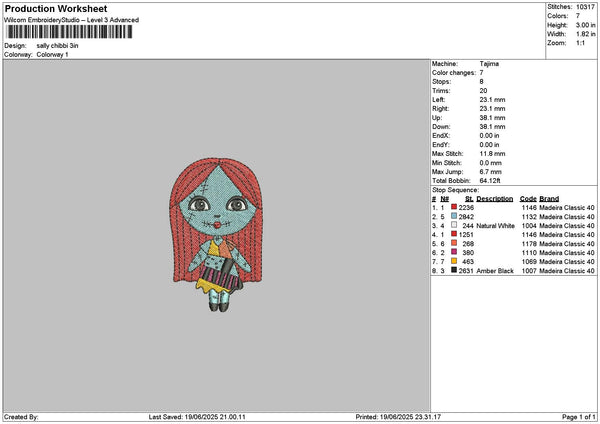Click the Description column header
The height and width of the screenshot is (424, 600).
point(494,198)
